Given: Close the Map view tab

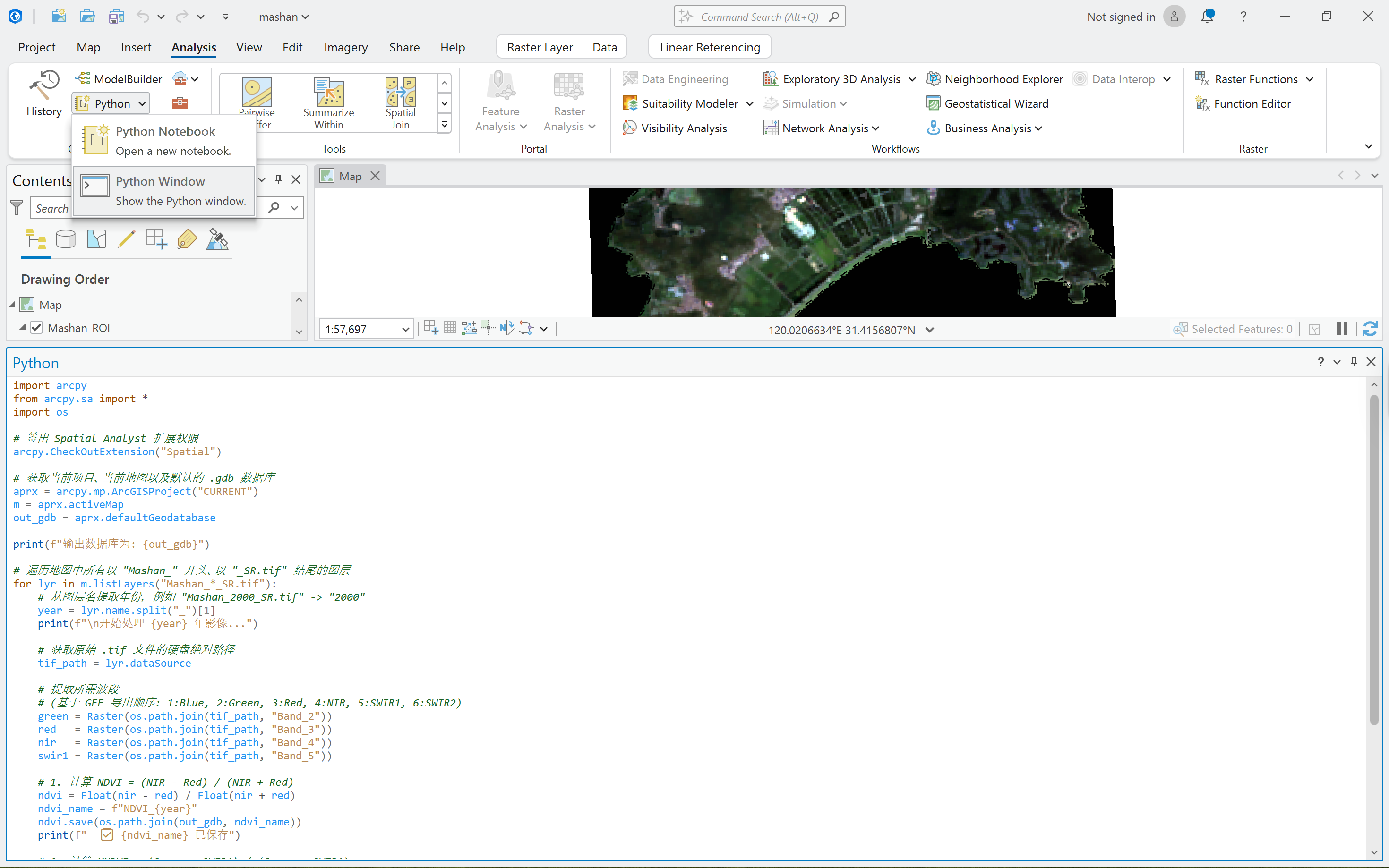Looking at the screenshot, I should (375, 176).
